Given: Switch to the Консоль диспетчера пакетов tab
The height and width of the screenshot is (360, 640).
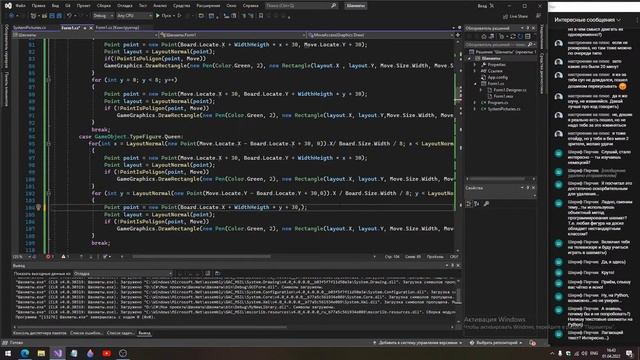Looking at the screenshot, I should 40,333.
